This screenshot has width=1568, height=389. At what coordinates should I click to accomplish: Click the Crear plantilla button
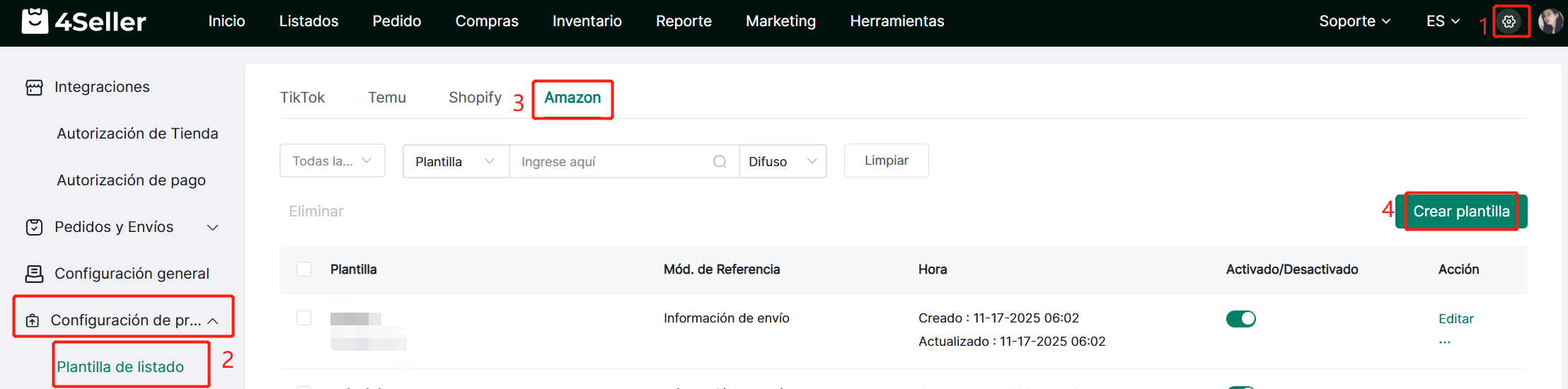pyautogui.click(x=1460, y=211)
